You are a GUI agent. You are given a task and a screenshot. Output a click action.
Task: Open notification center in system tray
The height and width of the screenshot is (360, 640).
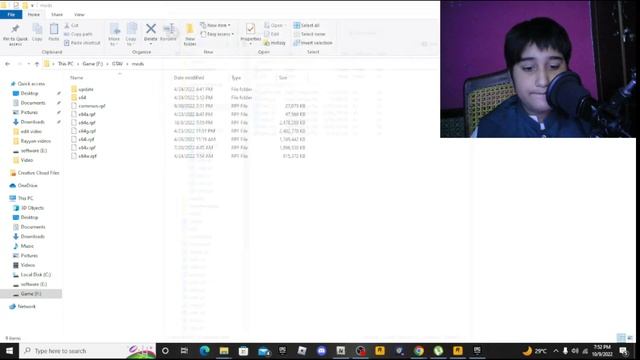click(x=623, y=351)
